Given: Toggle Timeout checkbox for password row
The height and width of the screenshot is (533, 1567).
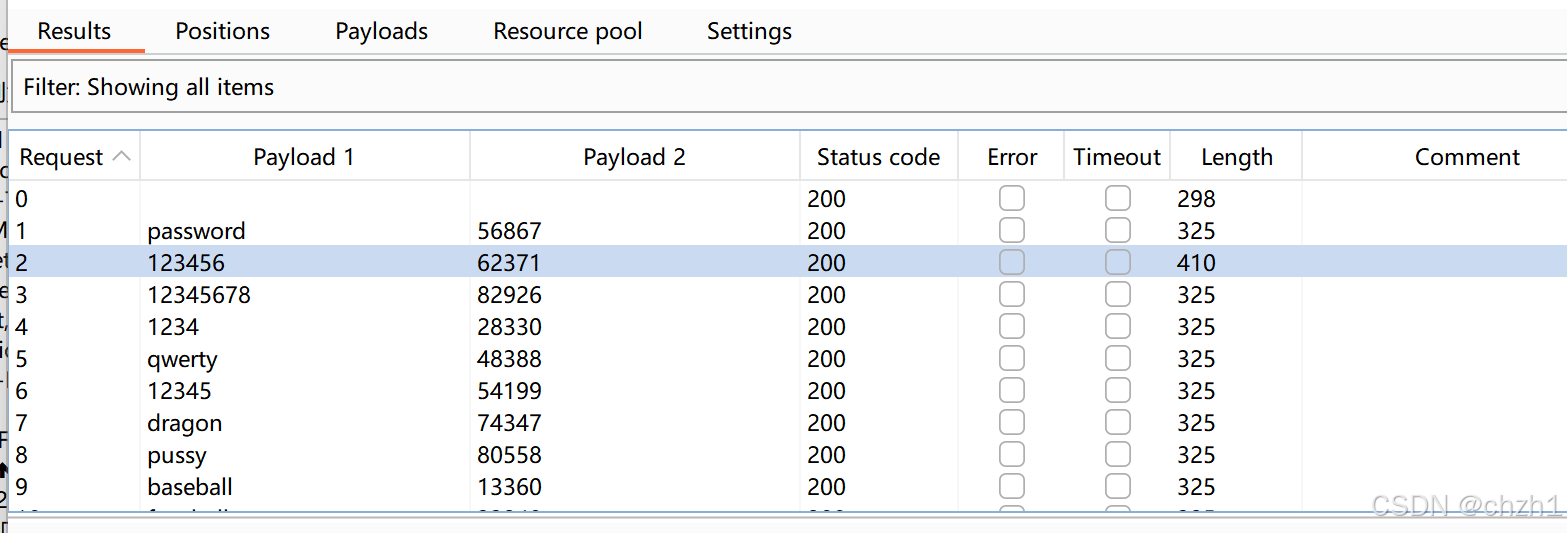Looking at the screenshot, I should [1117, 231].
